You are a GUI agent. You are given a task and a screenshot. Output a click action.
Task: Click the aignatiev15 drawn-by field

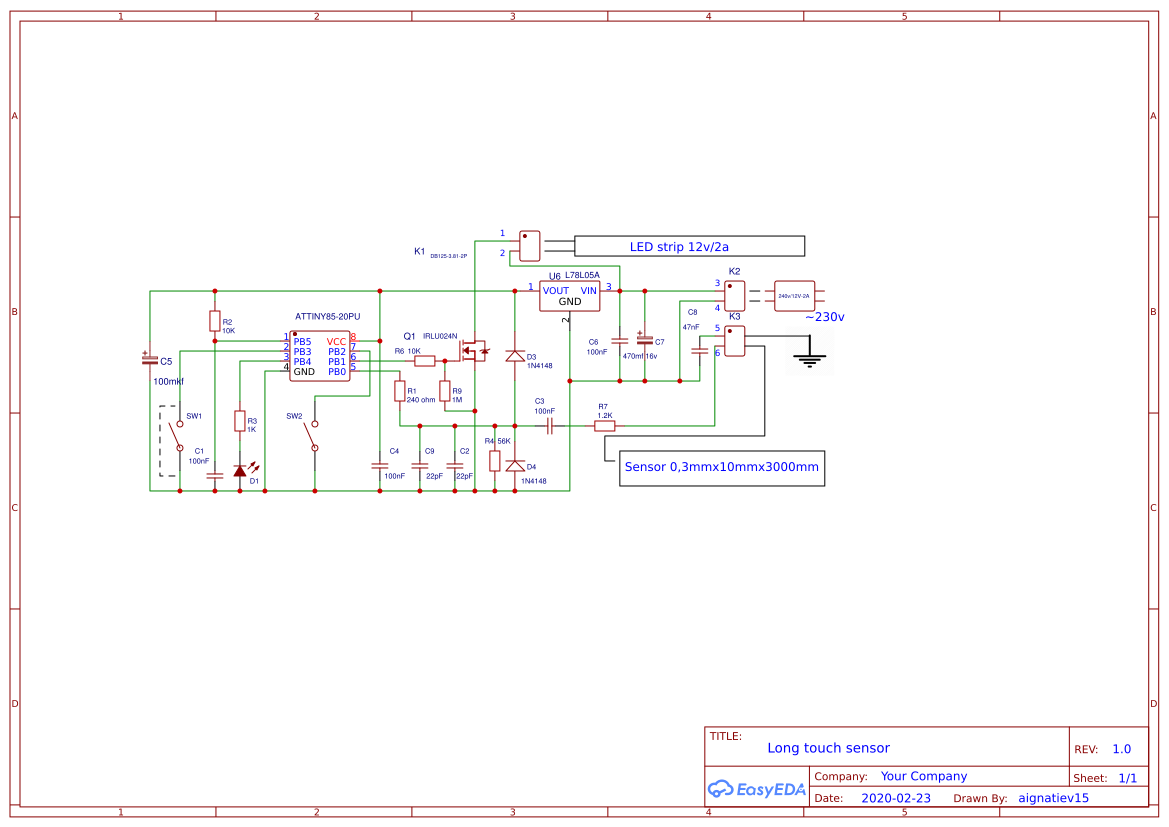1053,798
